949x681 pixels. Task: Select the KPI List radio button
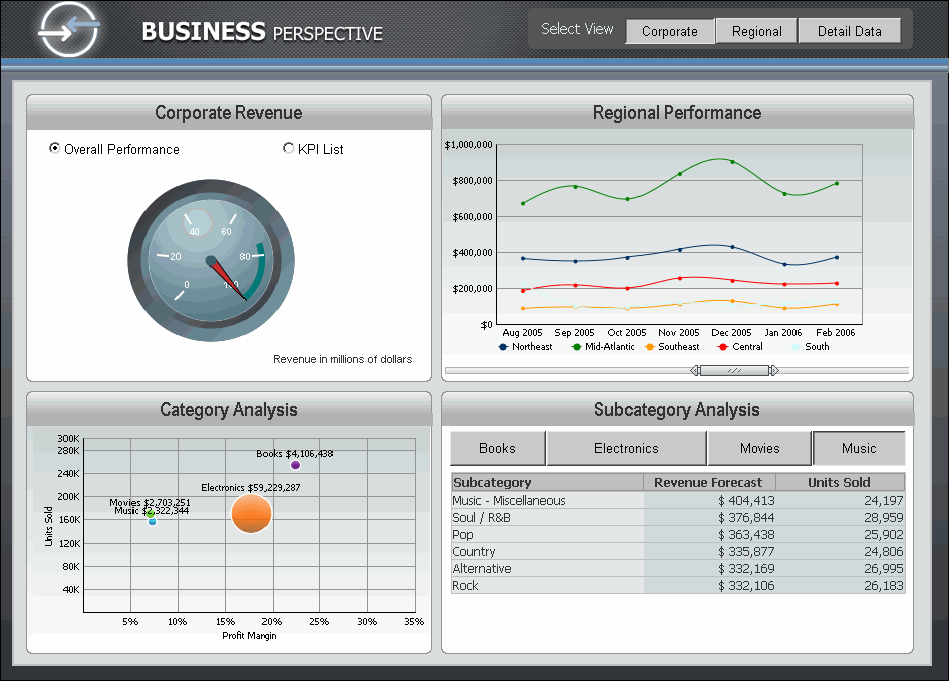[288, 148]
